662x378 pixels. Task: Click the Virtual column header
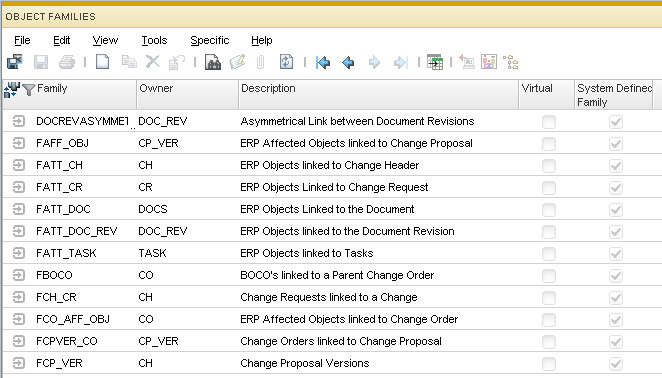click(546, 94)
